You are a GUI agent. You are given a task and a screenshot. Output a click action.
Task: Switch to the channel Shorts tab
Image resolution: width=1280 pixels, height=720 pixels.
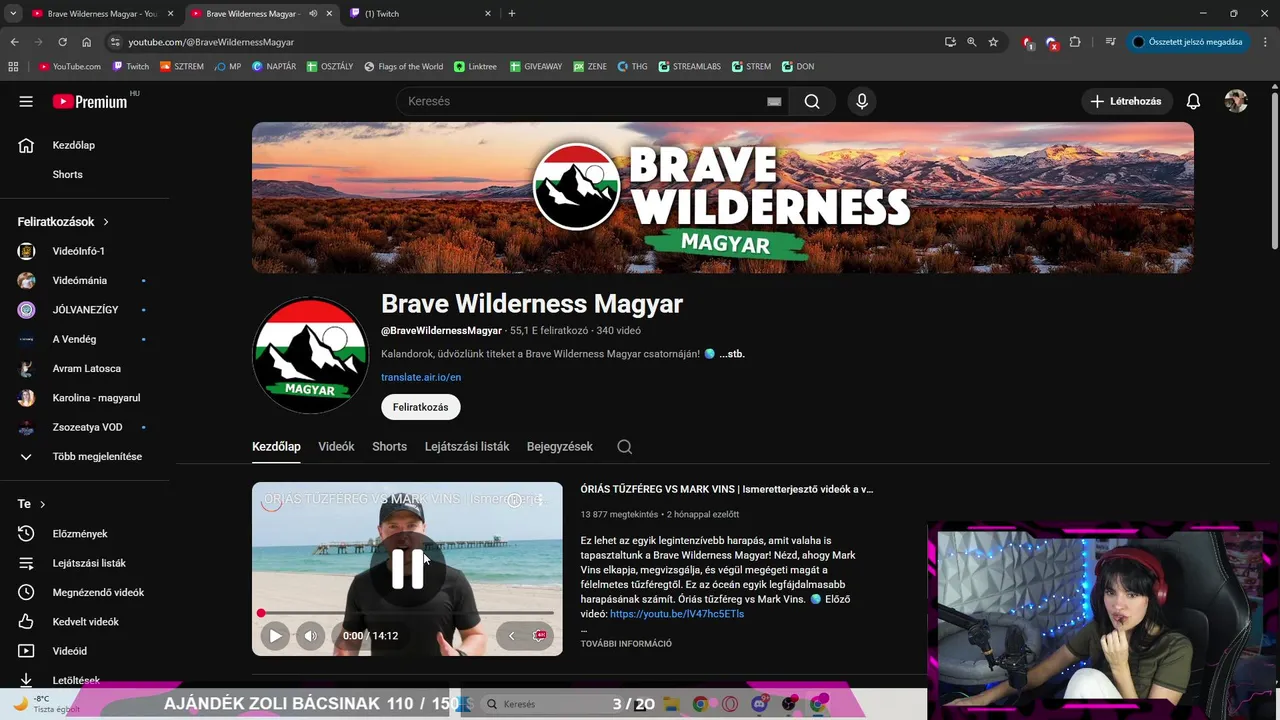(x=389, y=447)
